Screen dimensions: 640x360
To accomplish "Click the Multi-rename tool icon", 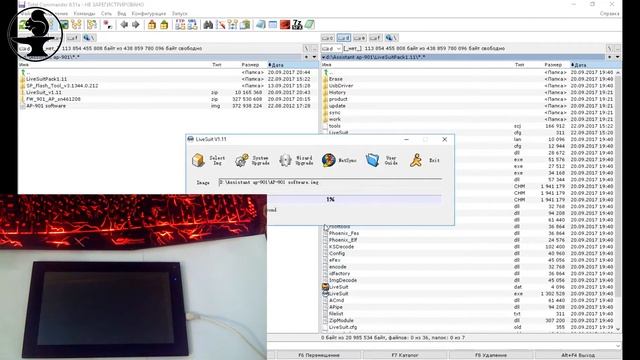I will pos(220,25).
